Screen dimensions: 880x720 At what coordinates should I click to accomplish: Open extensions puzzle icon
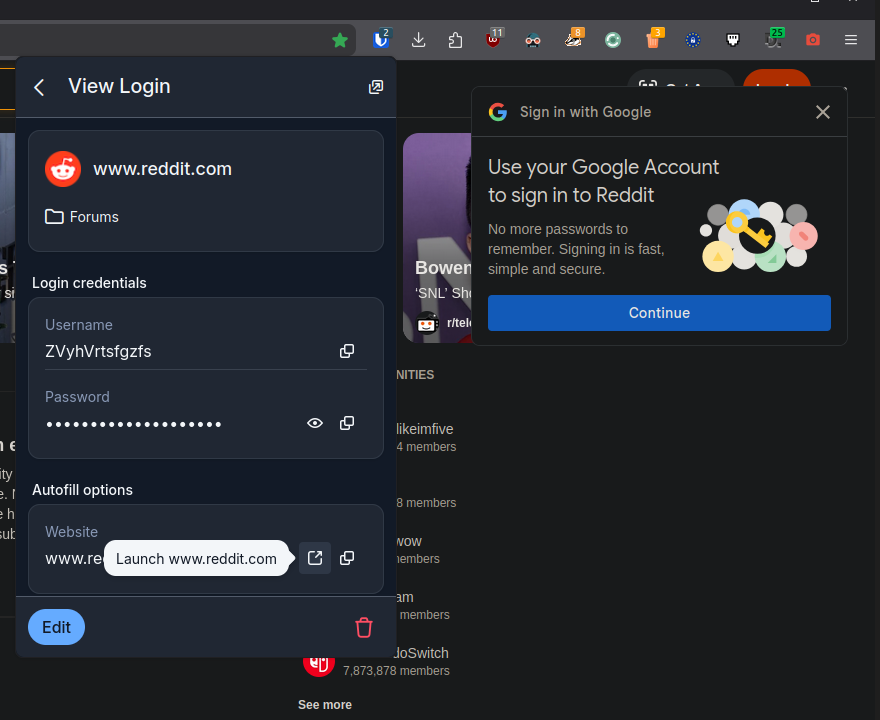tap(456, 40)
